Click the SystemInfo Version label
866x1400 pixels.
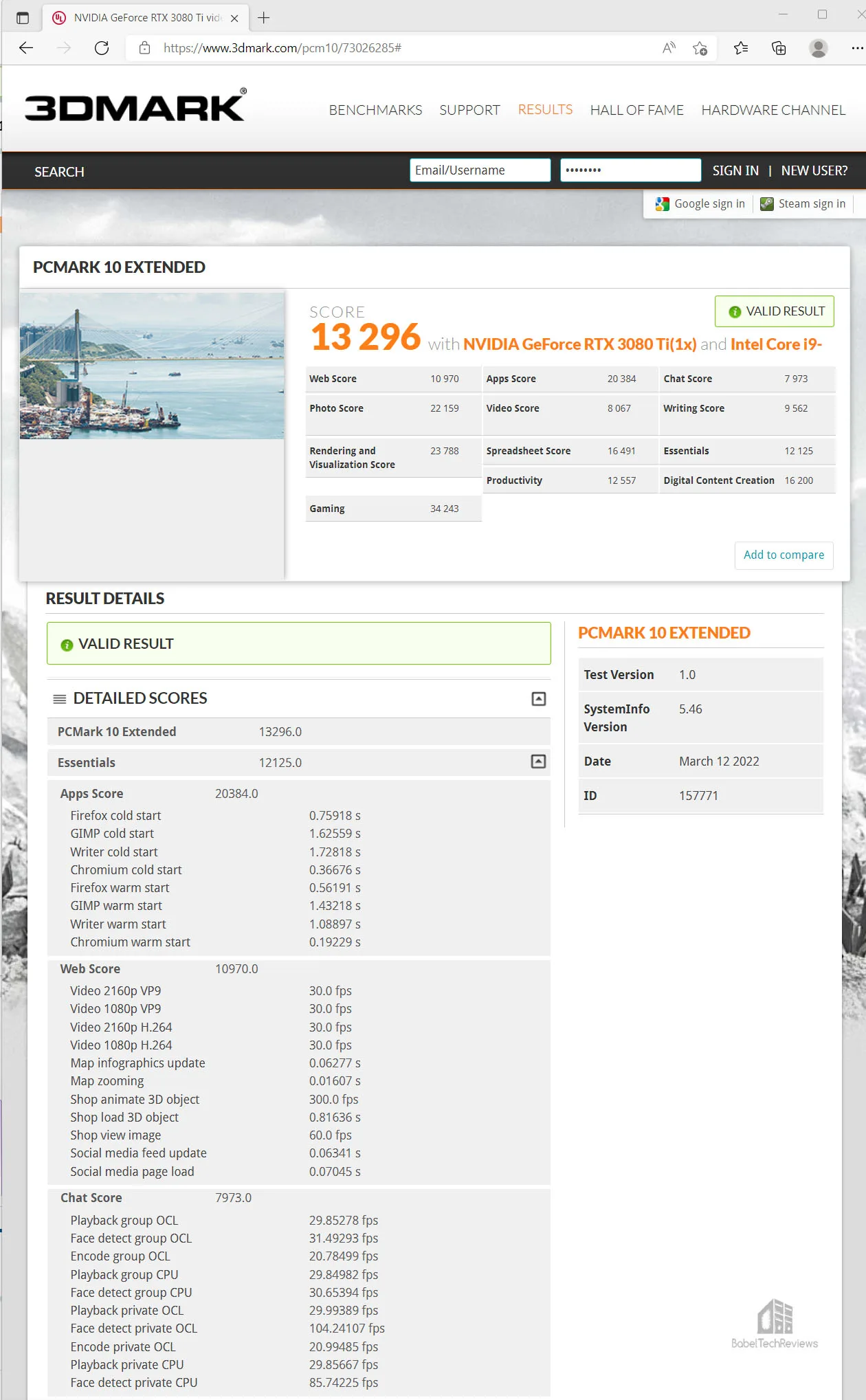617,718
